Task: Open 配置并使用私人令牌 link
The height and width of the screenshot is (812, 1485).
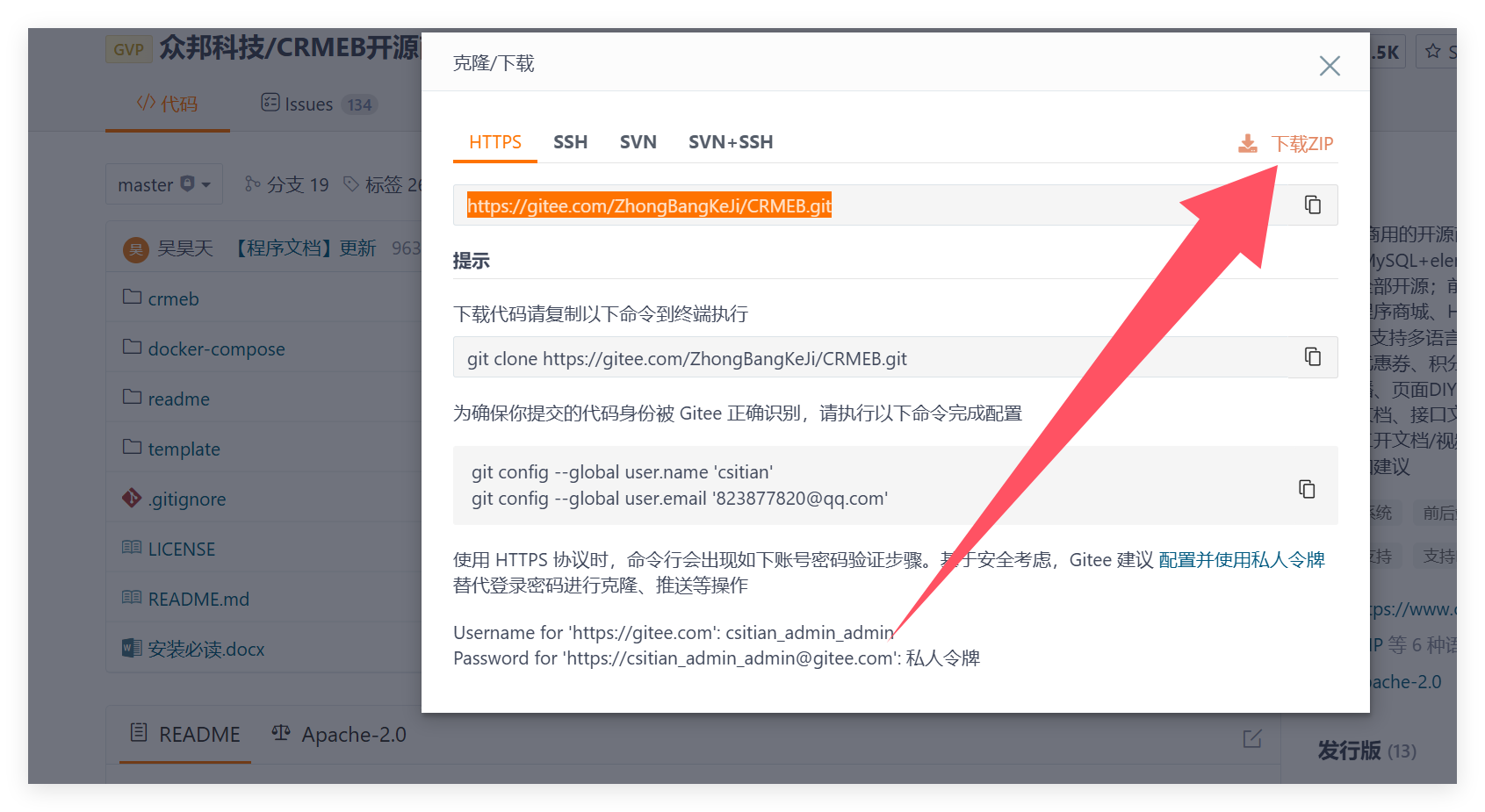Action: pyautogui.click(x=1241, y=560)
